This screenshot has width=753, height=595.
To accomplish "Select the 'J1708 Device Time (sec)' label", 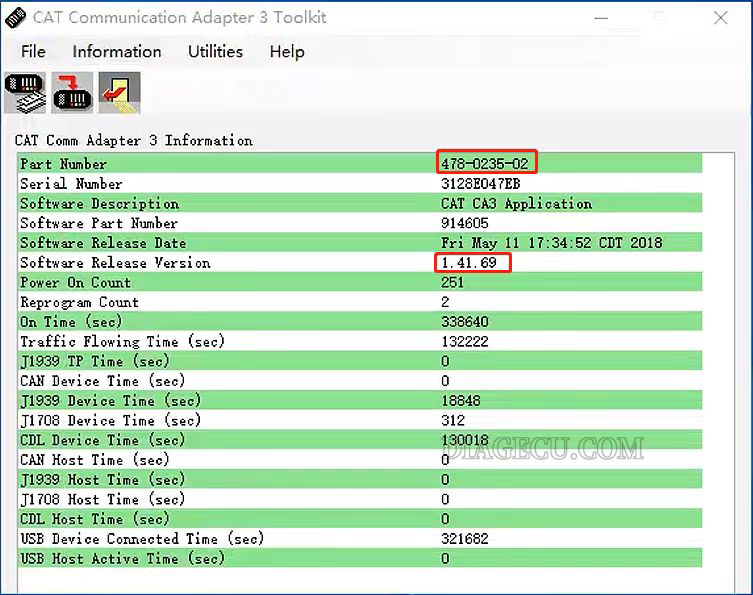I will coord(110,421).
